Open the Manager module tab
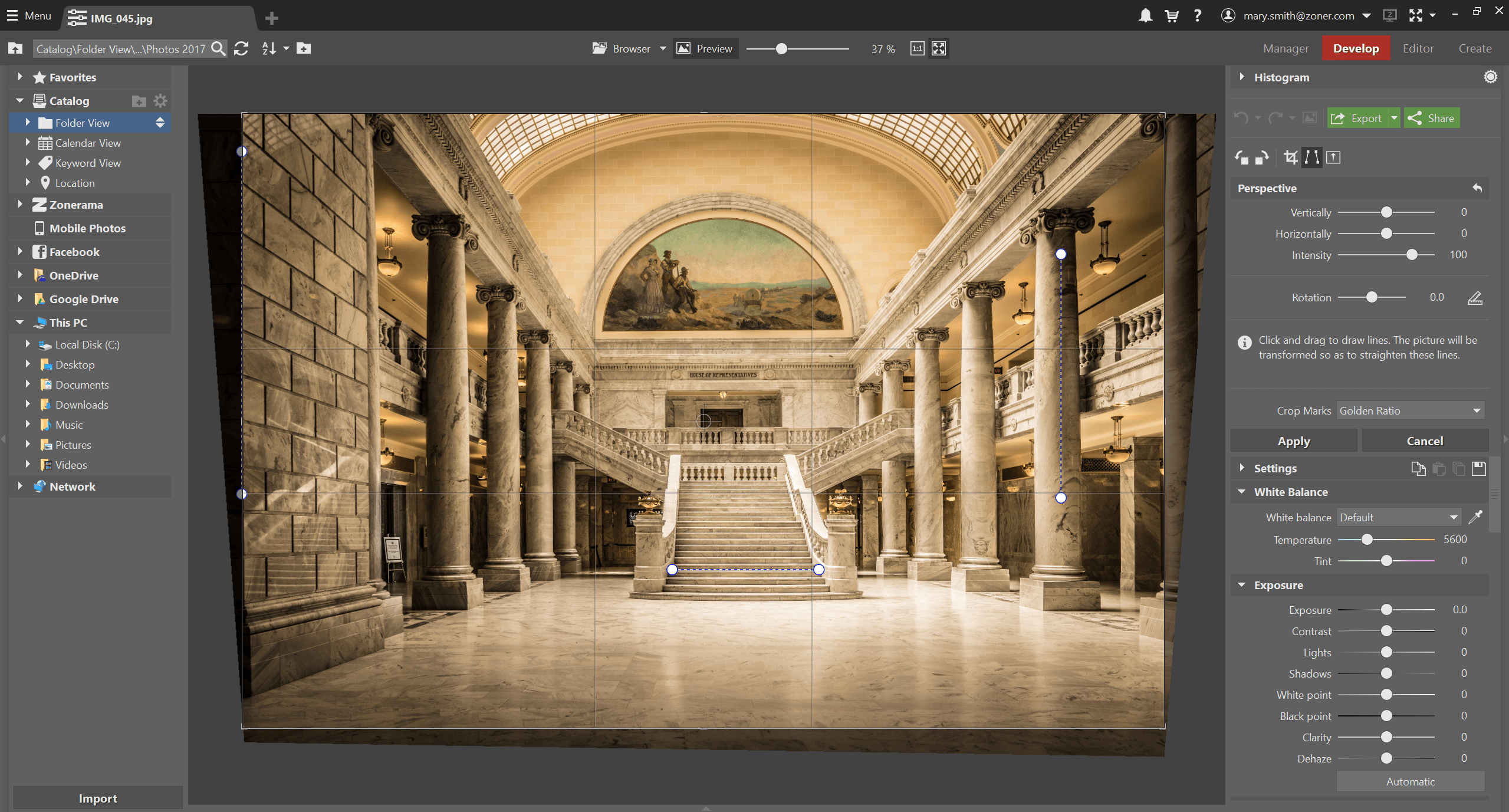The width and height of the screenshot is (1509, 812). tap(1286, 48)
